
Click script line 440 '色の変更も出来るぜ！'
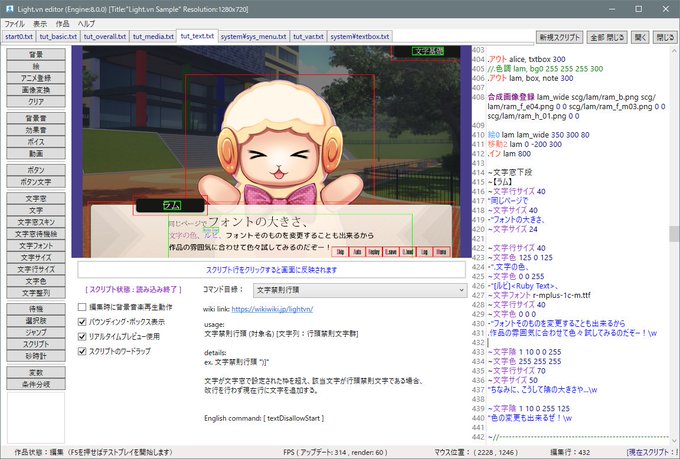tap(530, 418)
